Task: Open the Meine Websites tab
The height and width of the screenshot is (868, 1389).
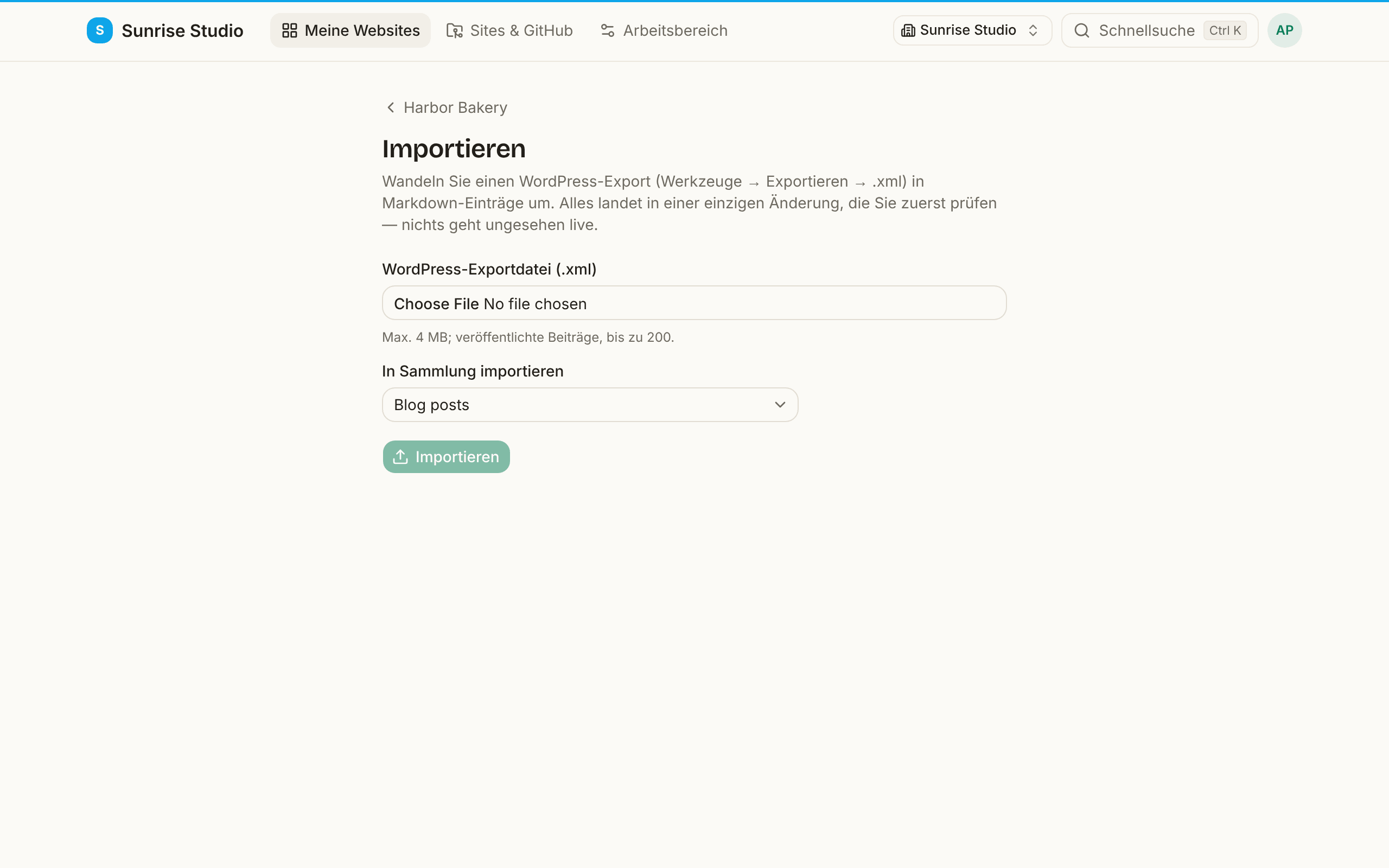Action: pyautogui.click(x=350, y=30)
